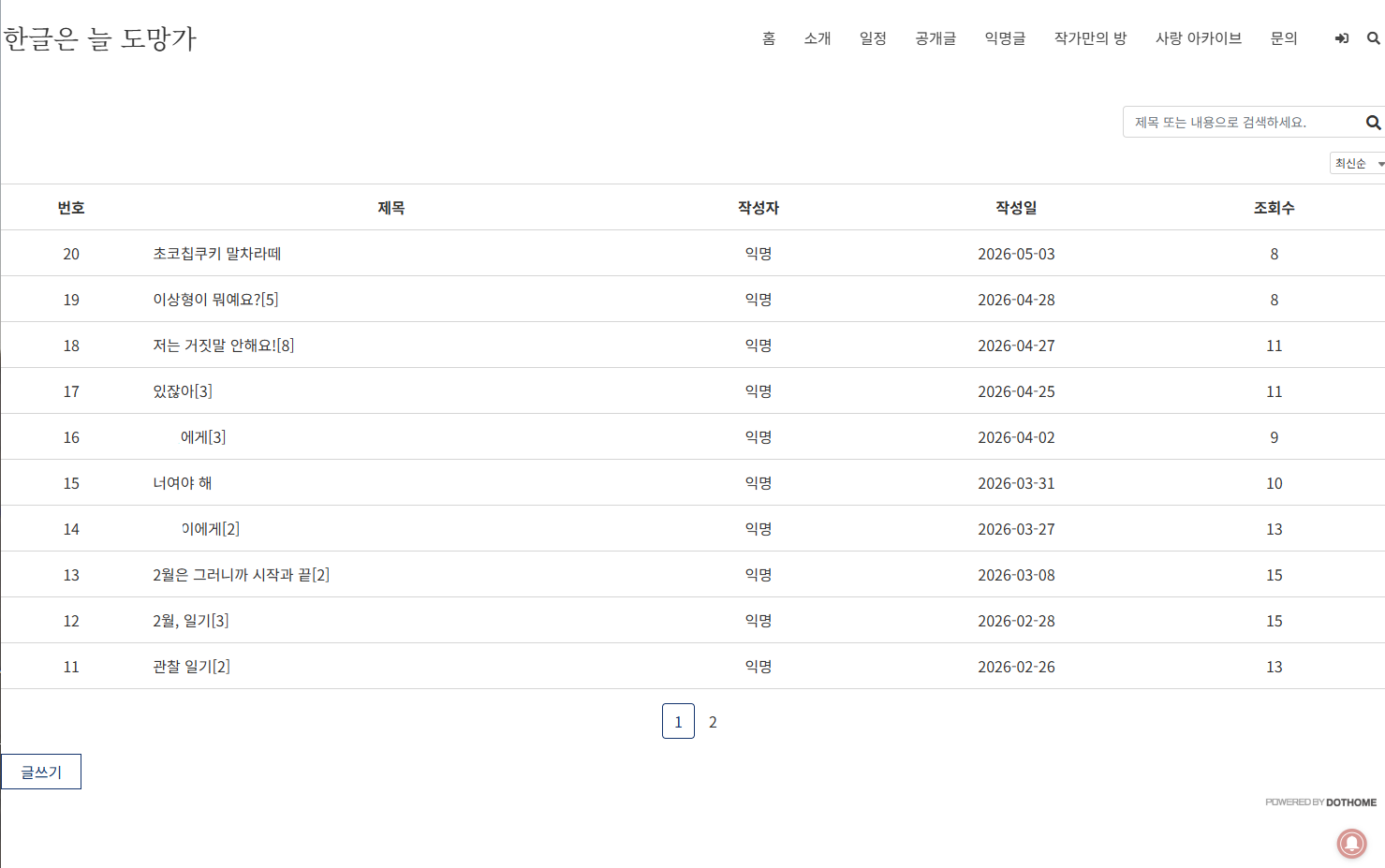Click the login icon in header

[x=1341, y=38]
